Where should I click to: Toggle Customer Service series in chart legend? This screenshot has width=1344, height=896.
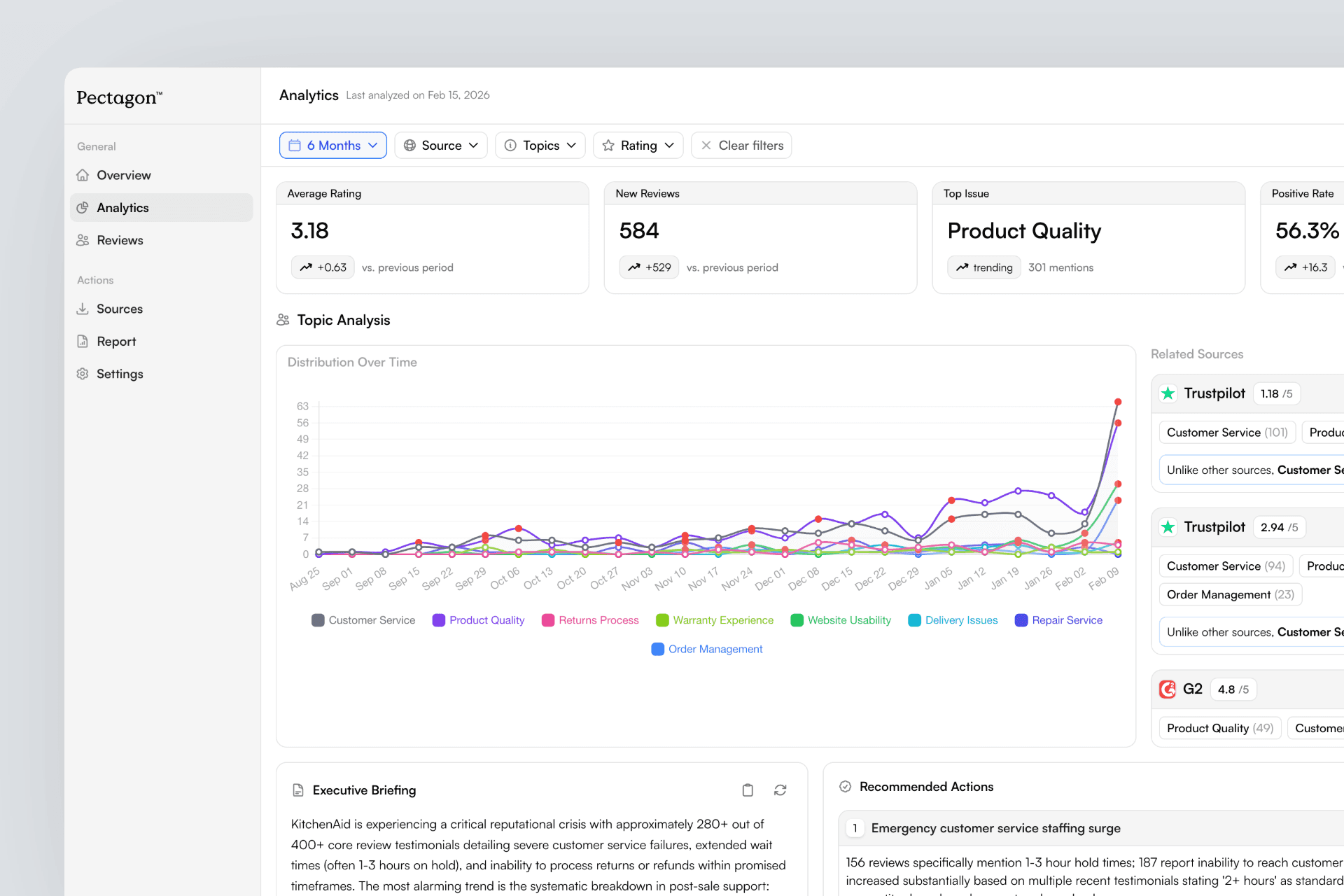point(363,620)
